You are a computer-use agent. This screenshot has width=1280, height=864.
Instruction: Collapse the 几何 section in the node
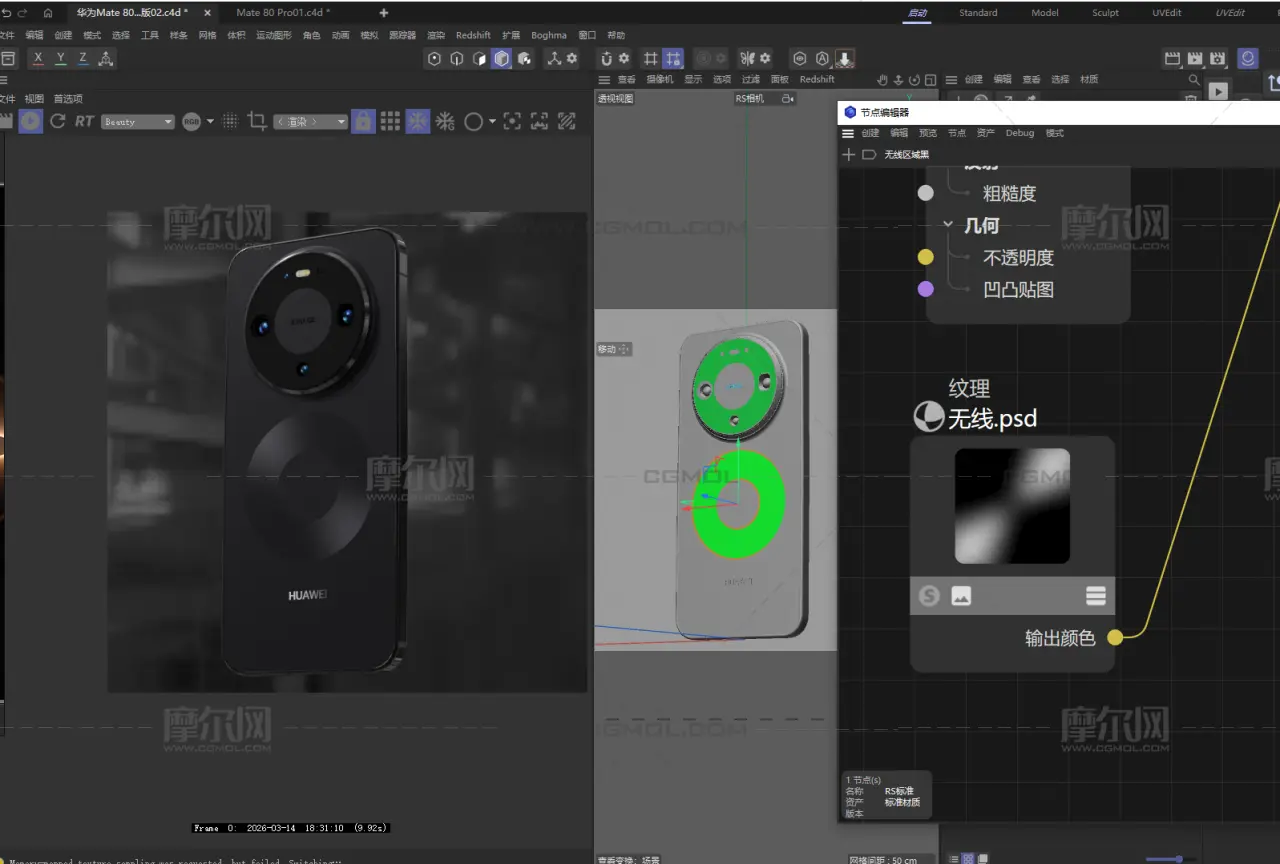point(948,226)
